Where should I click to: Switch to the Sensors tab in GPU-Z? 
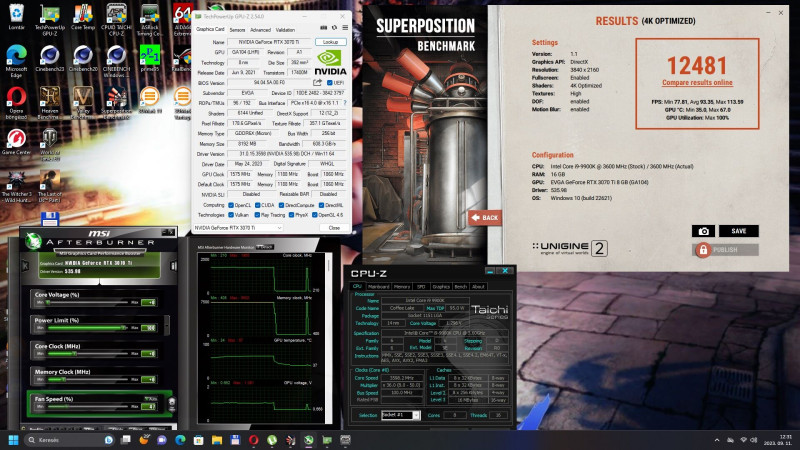point(237,30)
